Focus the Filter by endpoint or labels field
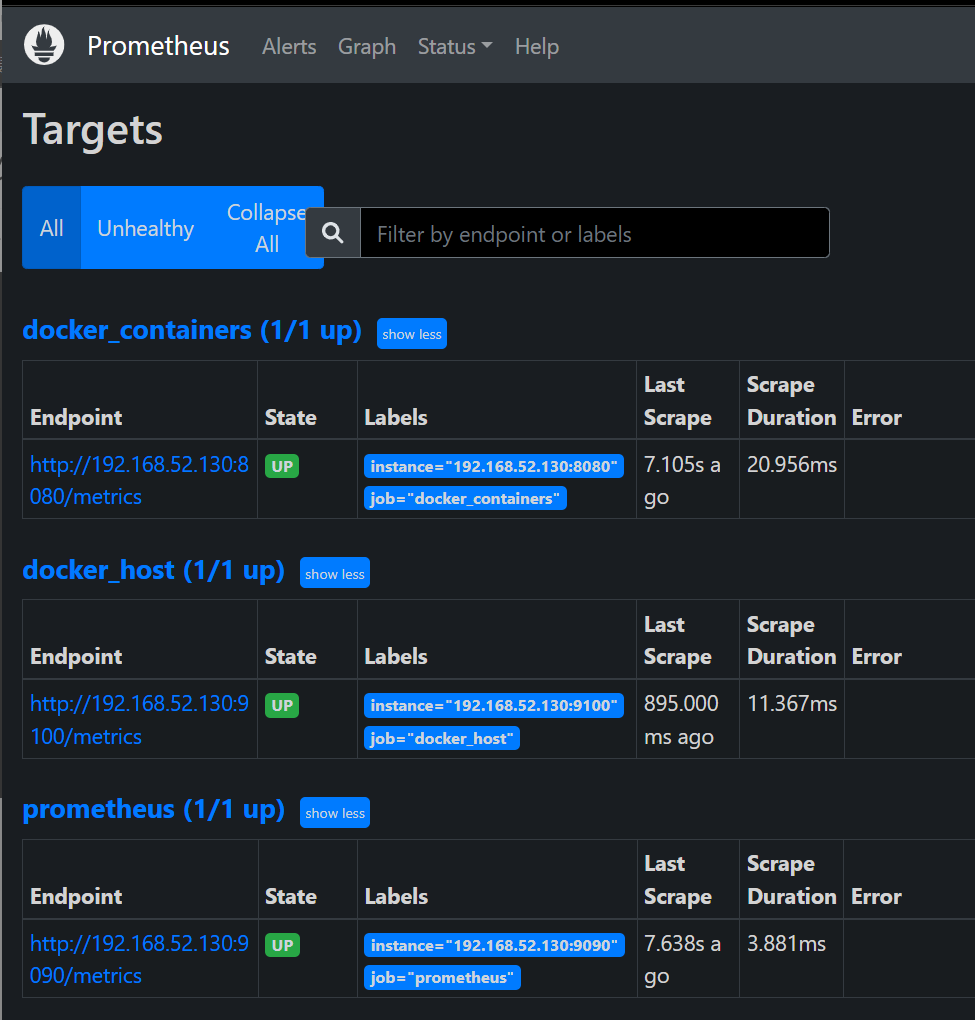The image size is (975, 1020). click(x=594, y=233)
